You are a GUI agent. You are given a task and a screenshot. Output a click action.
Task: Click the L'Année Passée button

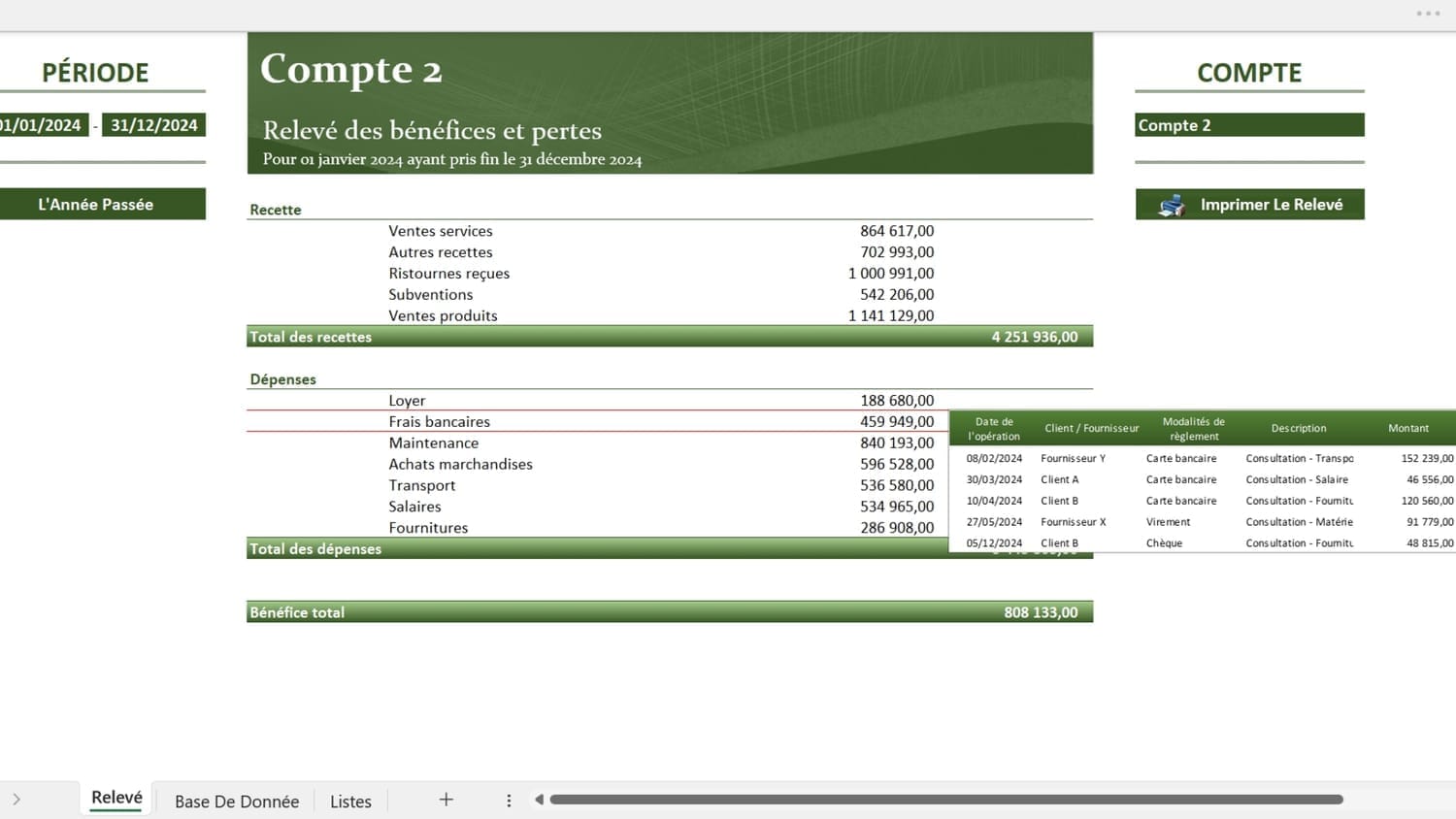pos(96,204)
